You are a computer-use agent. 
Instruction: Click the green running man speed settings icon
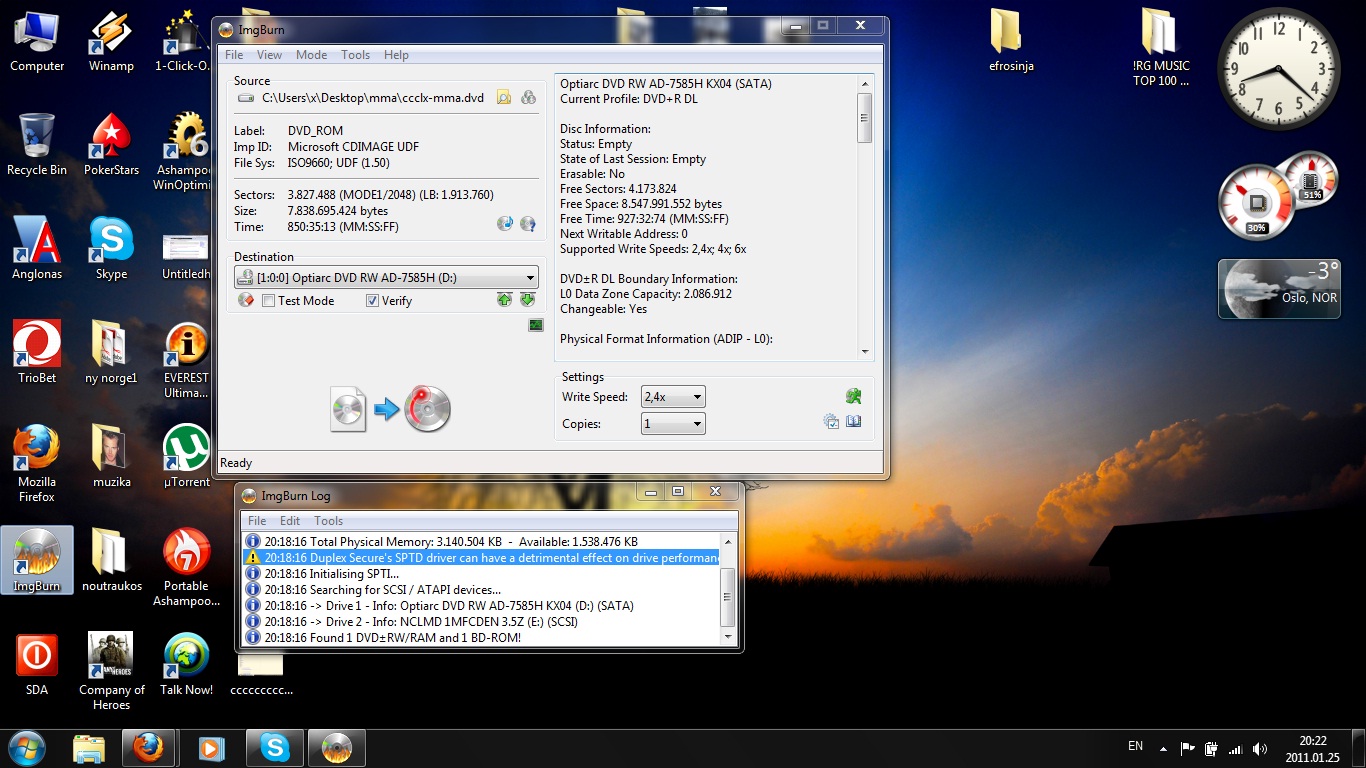853,396
